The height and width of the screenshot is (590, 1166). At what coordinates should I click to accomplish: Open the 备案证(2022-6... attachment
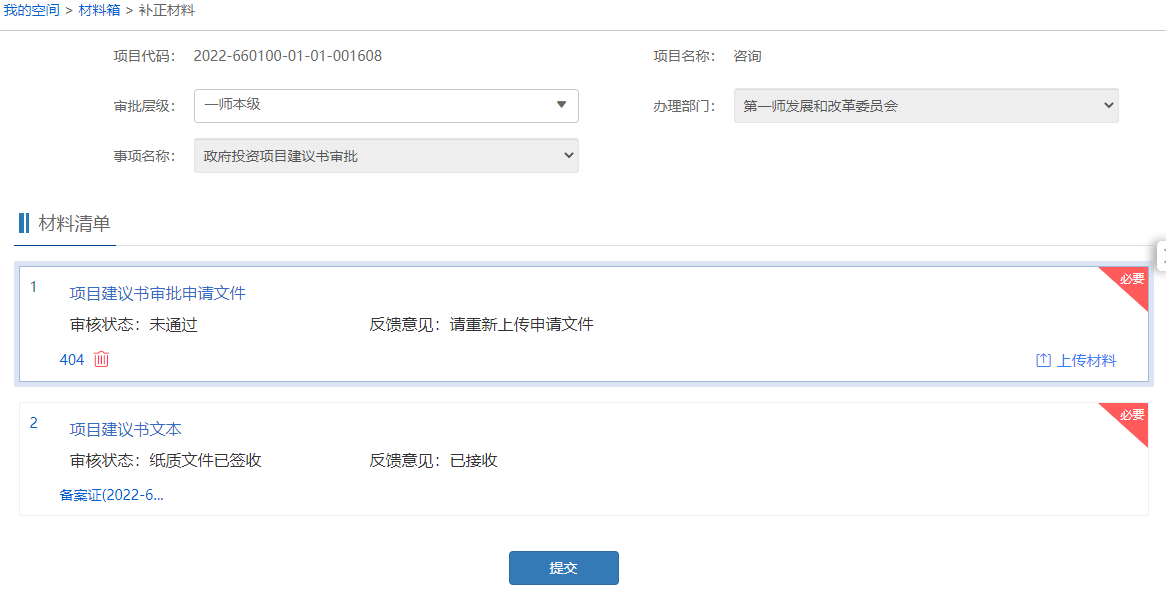(x=111, y=494)
